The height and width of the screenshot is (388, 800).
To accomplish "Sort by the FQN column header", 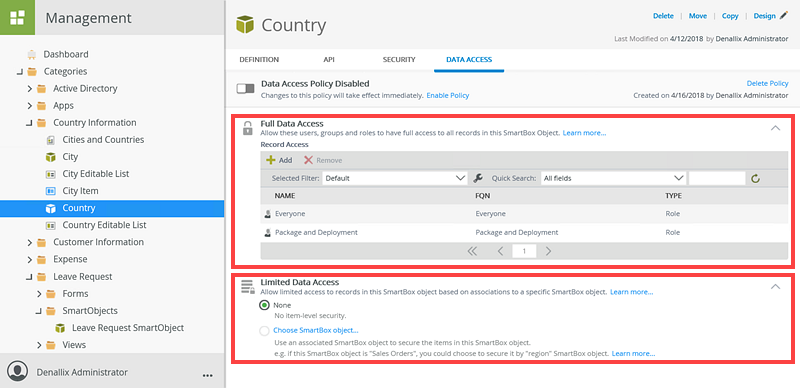I will click(x=483, y=196).
